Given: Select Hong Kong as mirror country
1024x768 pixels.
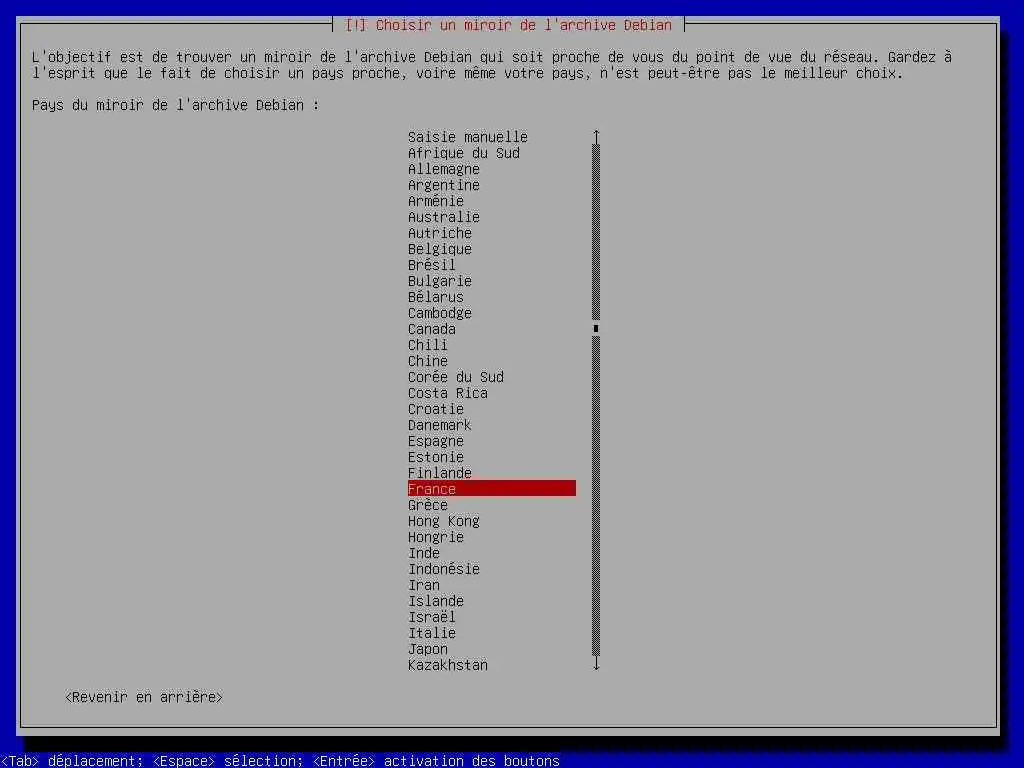Looking at the screenshot, I should click(443, 521).
